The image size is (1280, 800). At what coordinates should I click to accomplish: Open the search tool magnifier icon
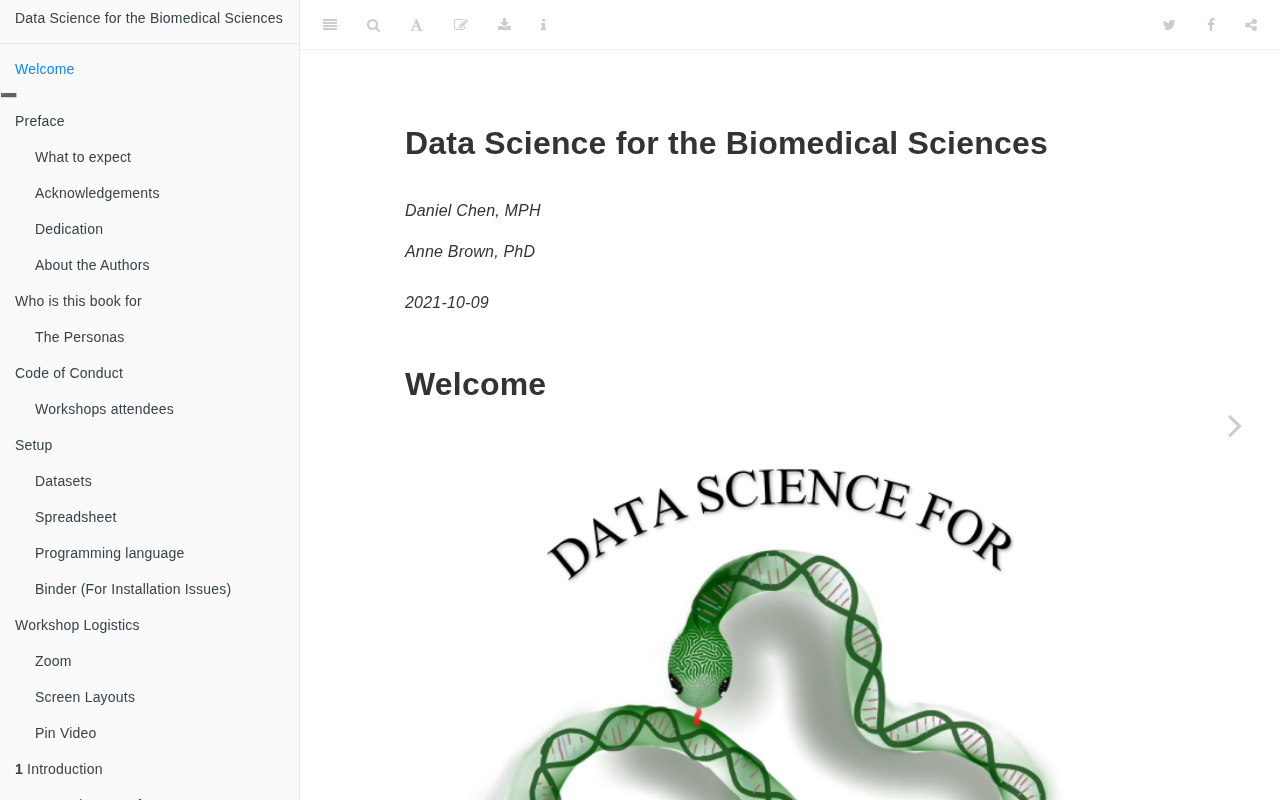click(373, 25)
